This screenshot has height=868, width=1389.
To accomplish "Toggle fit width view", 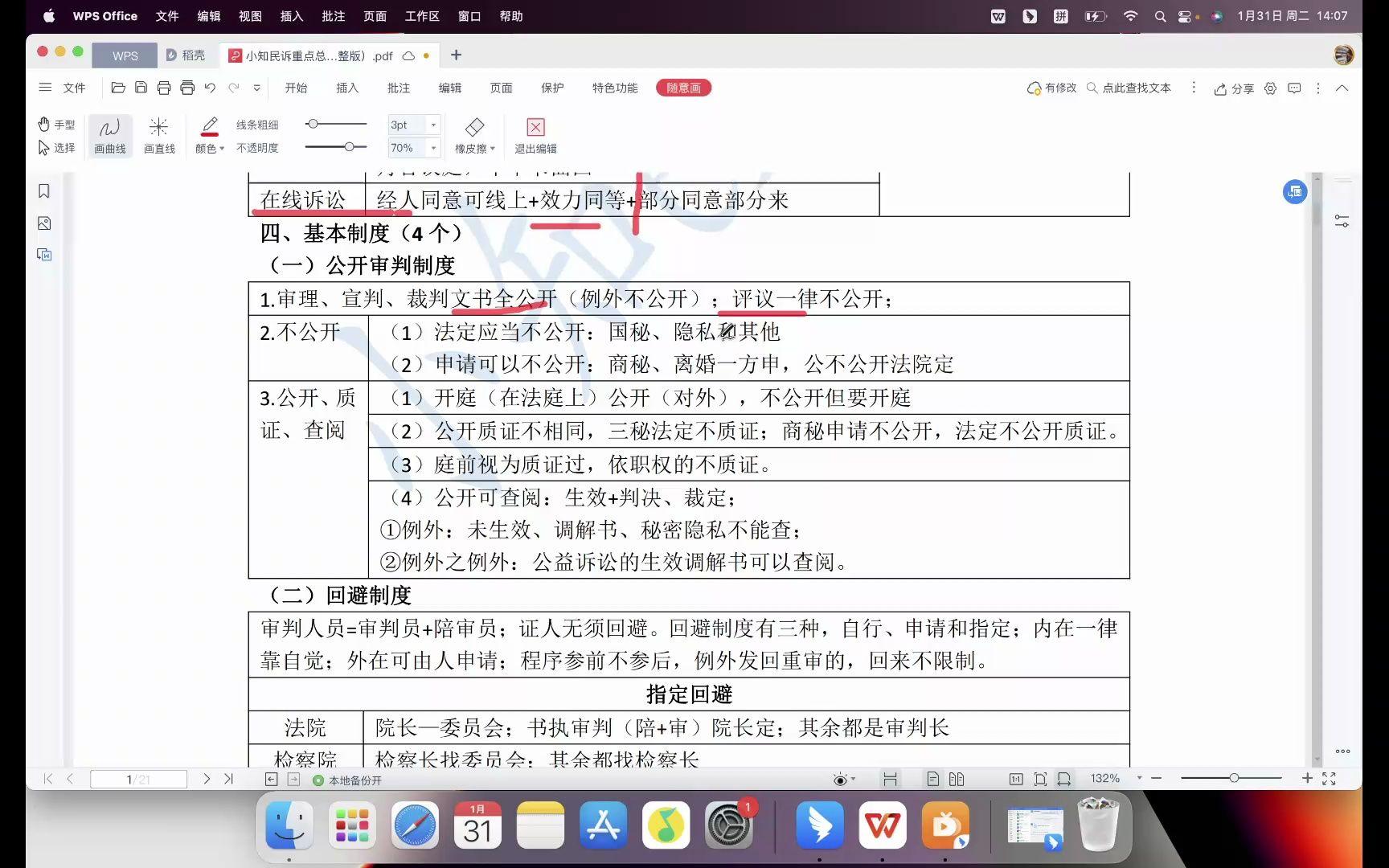I will tap(1064, 779).
